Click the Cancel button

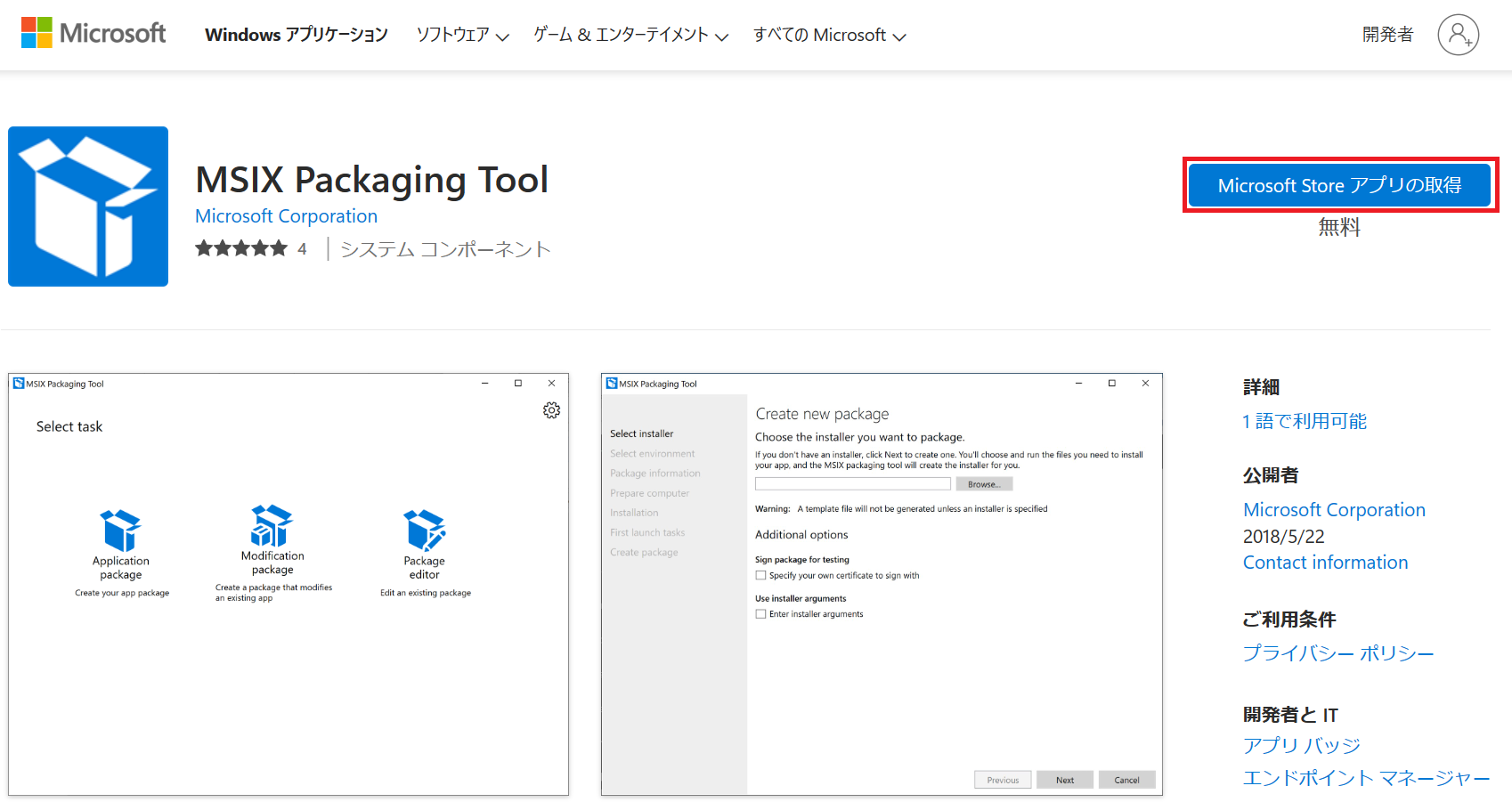coord(1126,780)
